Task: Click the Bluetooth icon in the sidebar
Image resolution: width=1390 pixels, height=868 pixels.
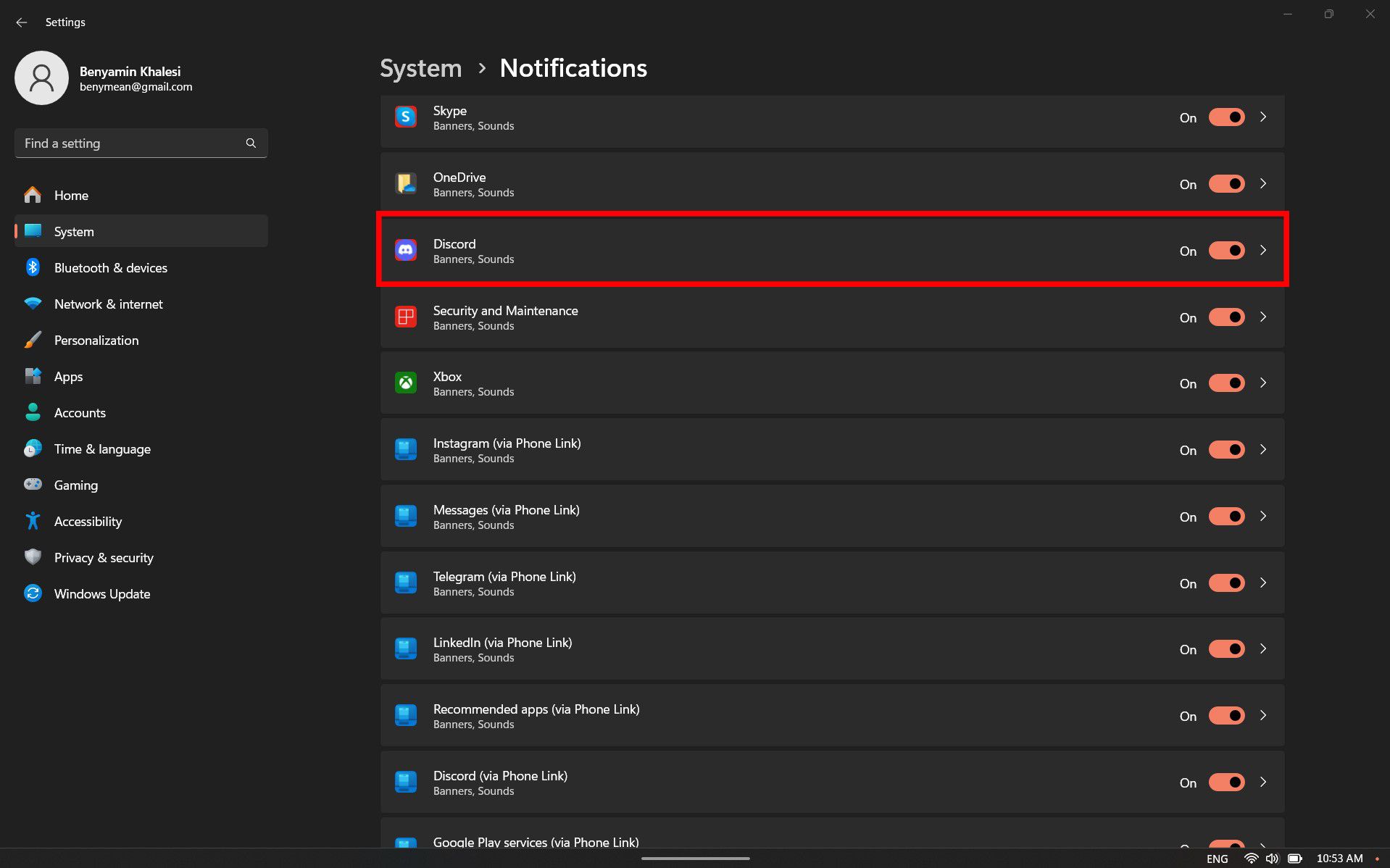Action: tap(33, 267)
